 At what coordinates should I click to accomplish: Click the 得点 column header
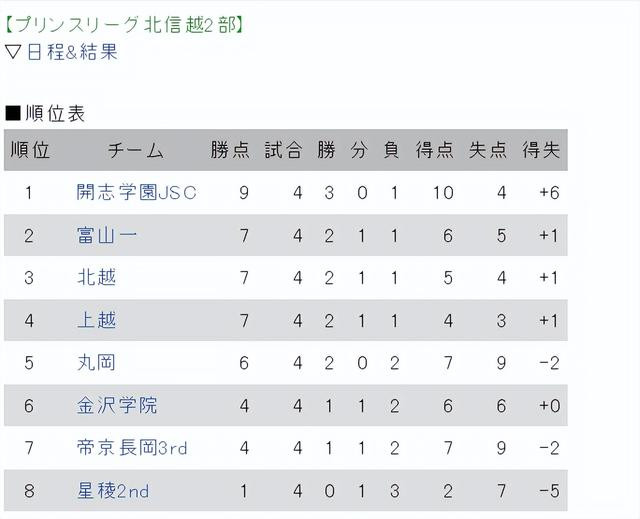click(435, 150)
